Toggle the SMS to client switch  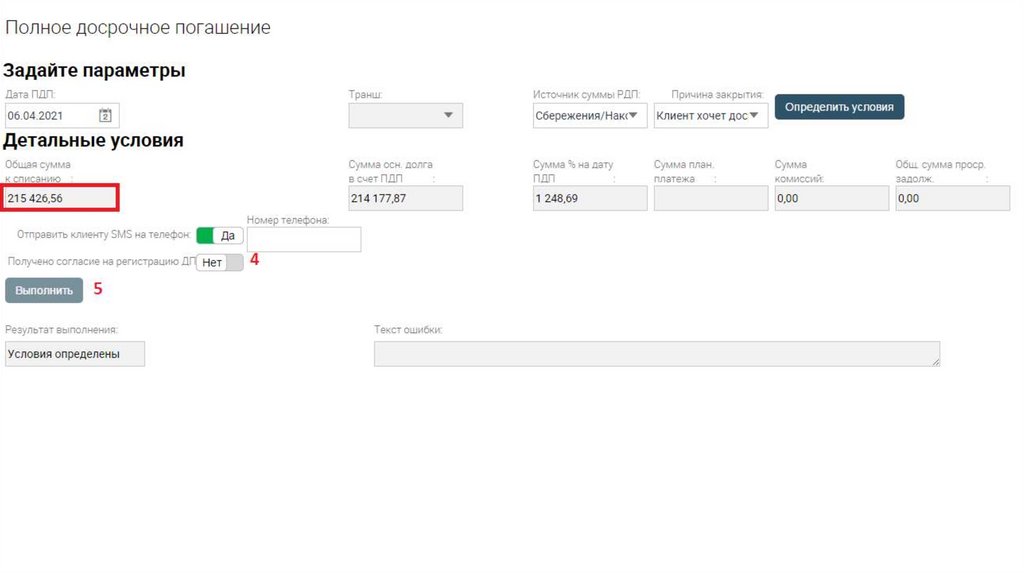219,235
